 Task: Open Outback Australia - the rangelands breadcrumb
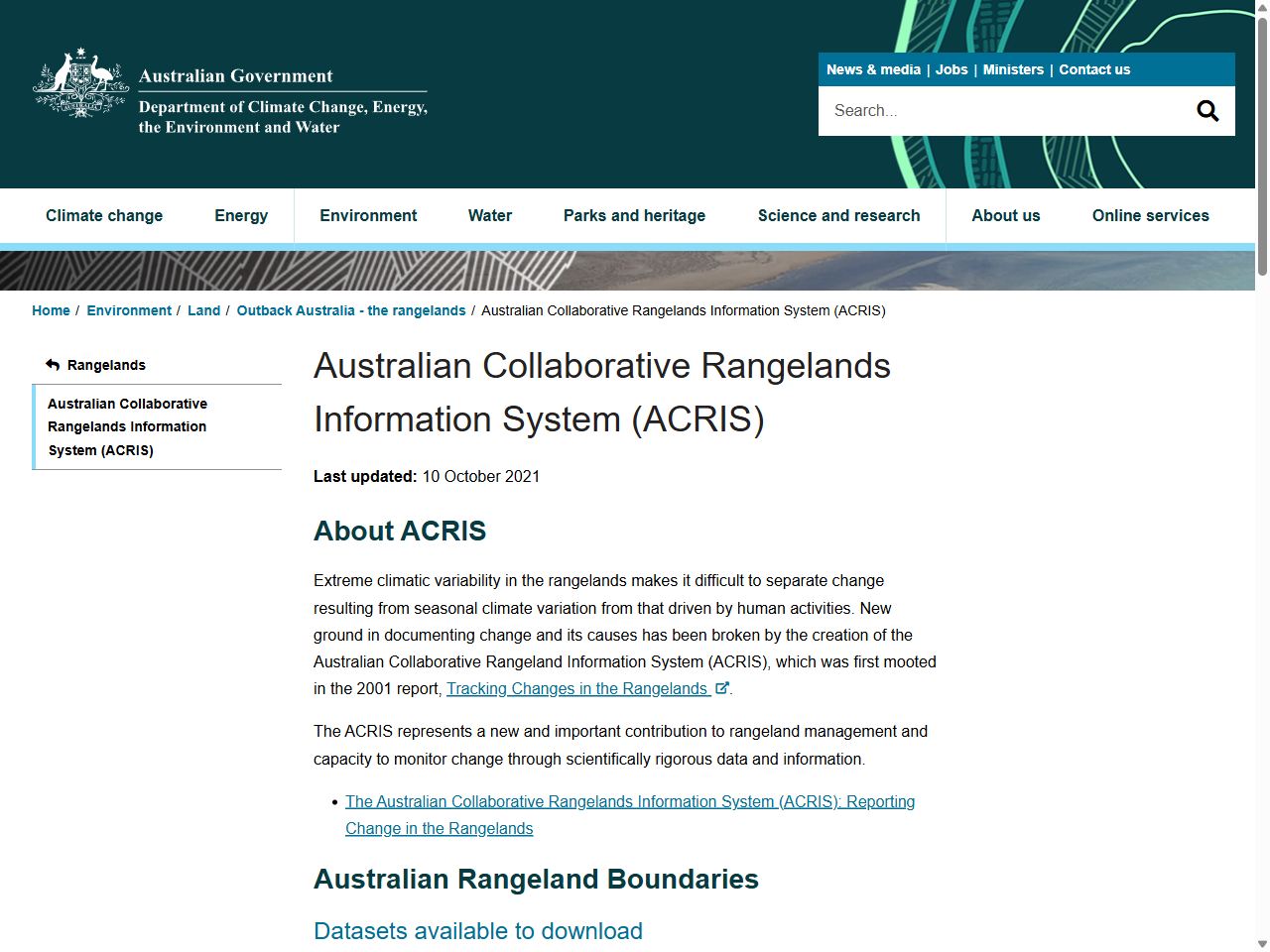pos(350,310)
